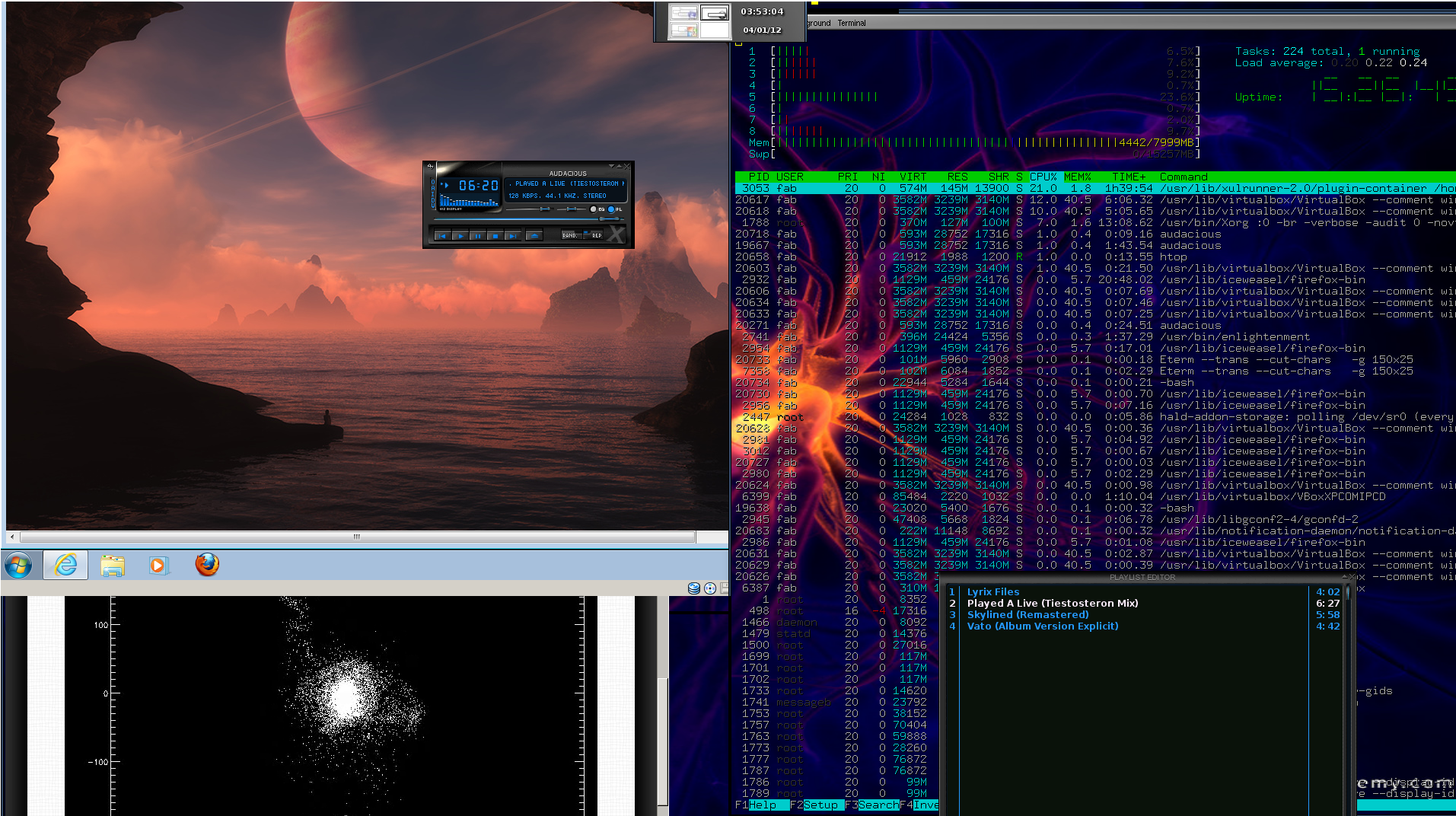Select the hald-addon-storage process row
Viewport: 1456px width, 816px height.
(x=1094, y=416)
